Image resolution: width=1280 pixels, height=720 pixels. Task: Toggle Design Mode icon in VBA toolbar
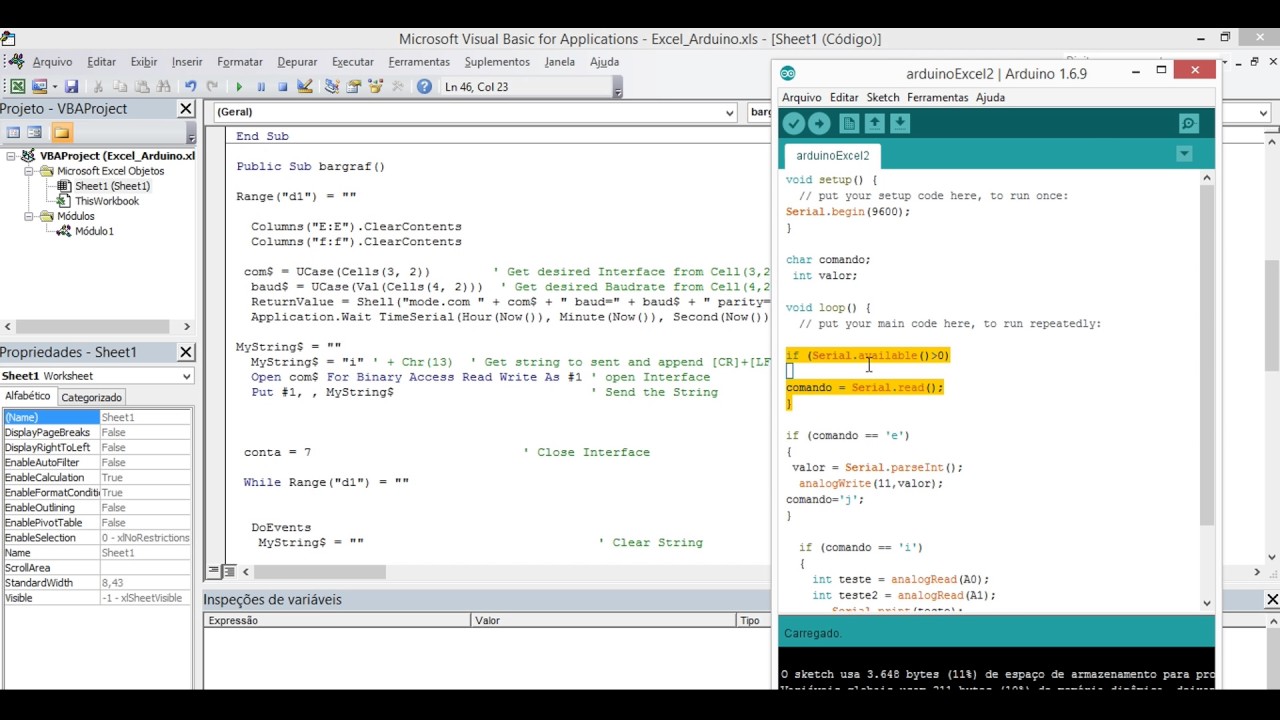[305, 87]
